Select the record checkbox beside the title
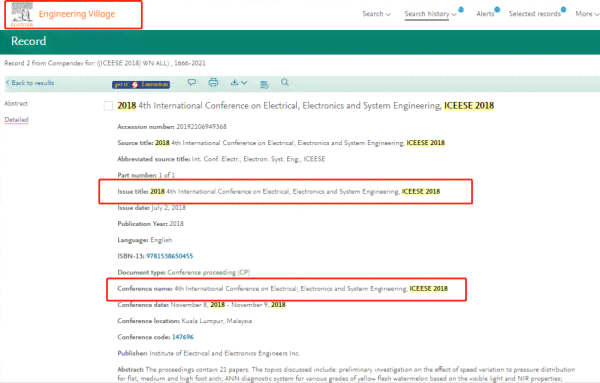This screenshot has height=383, width=600. point(108,106)
